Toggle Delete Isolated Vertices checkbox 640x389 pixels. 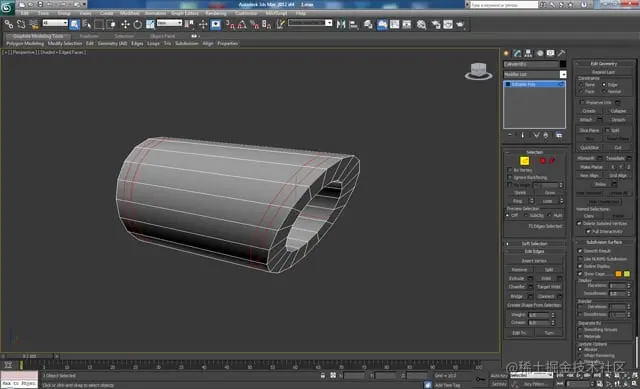tap(579, 223)
